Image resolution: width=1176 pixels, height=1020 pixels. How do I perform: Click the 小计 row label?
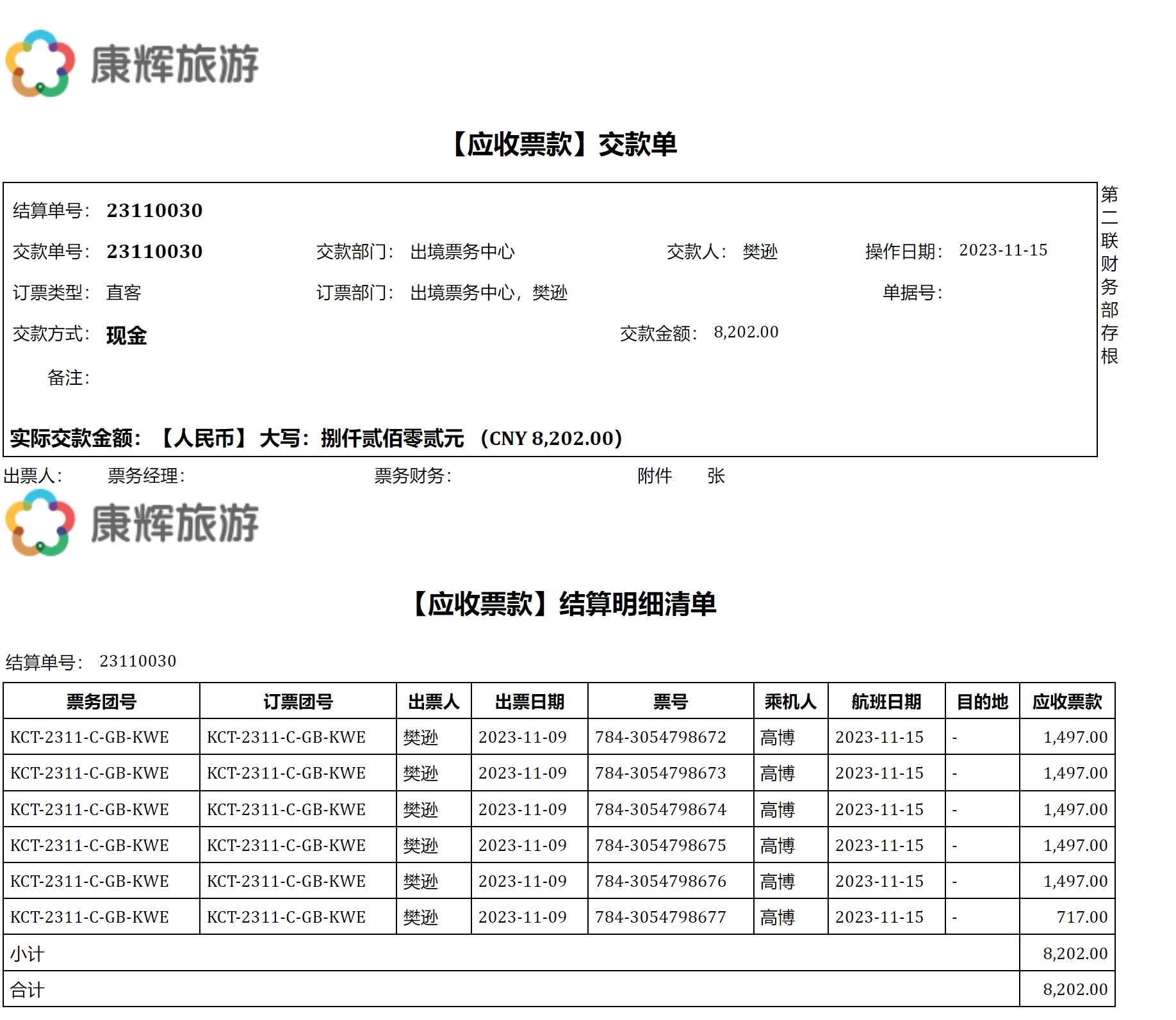coord(27,954)
